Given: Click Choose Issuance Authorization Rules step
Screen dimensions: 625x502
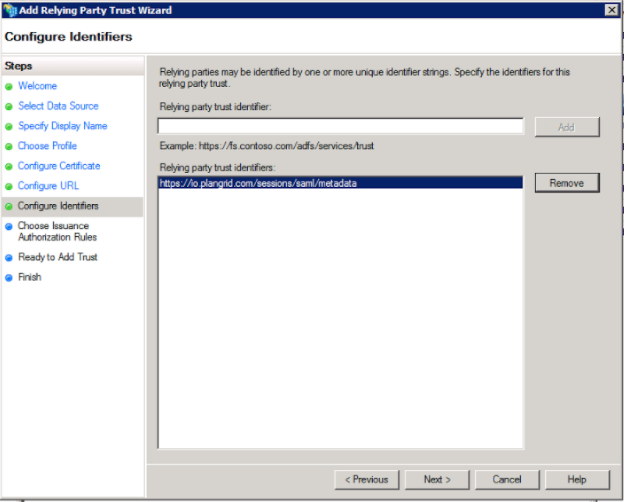Looking at the screenshot, I should click(x=57, y=231).
